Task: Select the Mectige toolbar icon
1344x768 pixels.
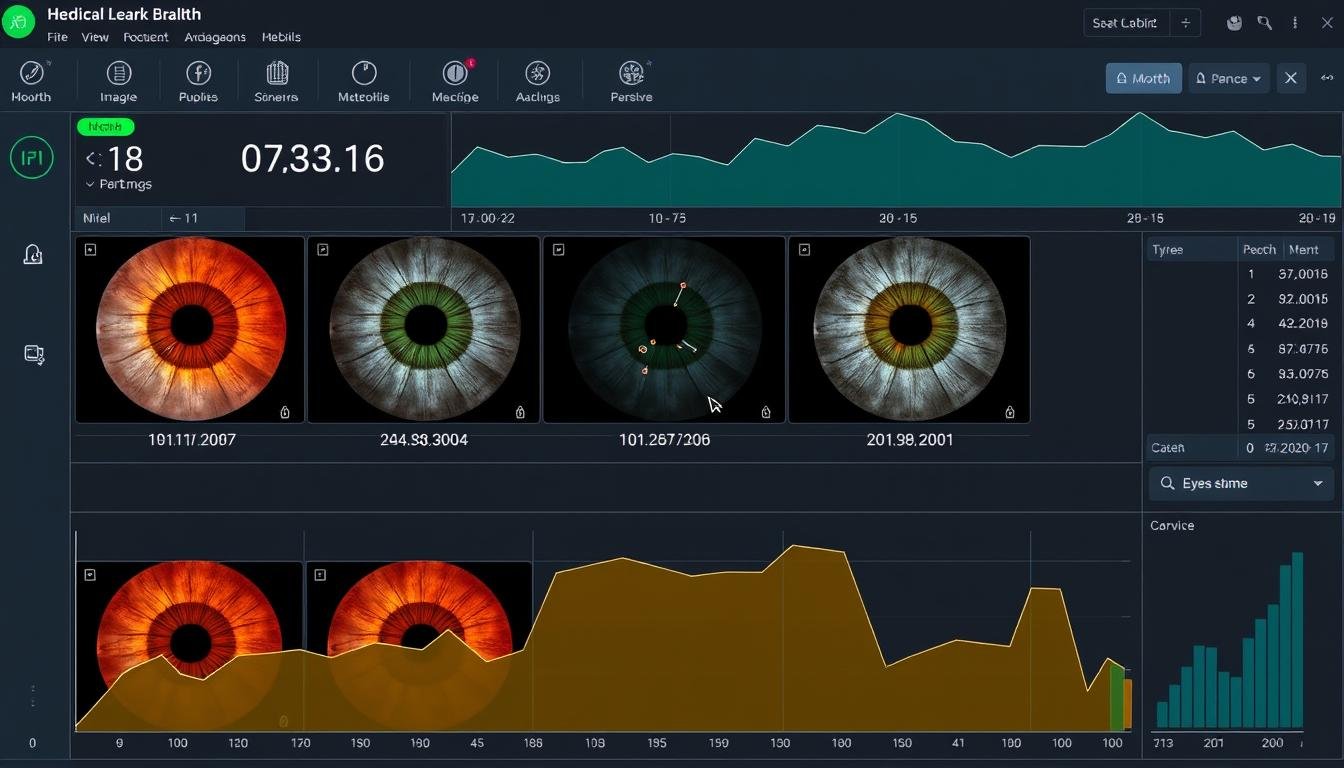Action: 455,82
